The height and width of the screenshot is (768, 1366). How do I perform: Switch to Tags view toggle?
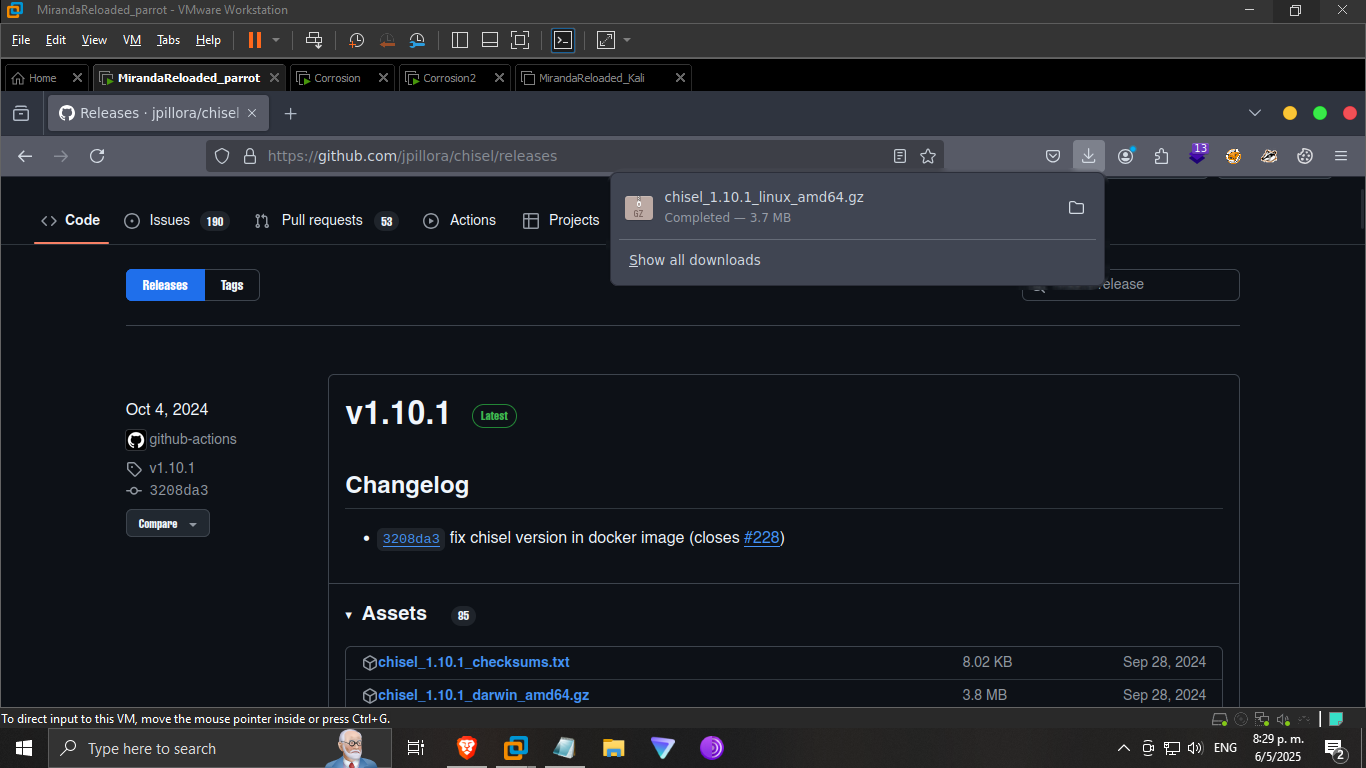point(232,285)
